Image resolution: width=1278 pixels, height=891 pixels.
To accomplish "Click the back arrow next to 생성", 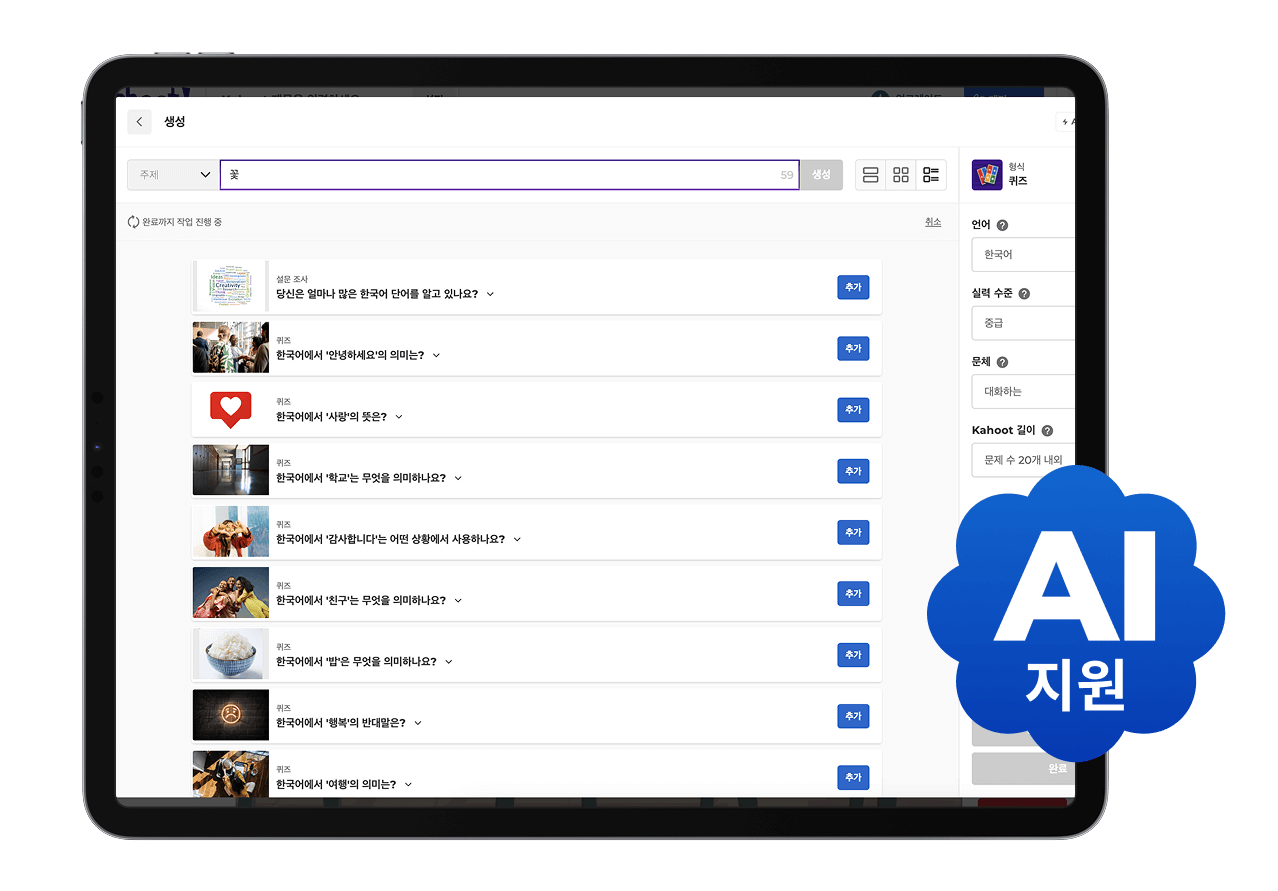I will 139,121.
